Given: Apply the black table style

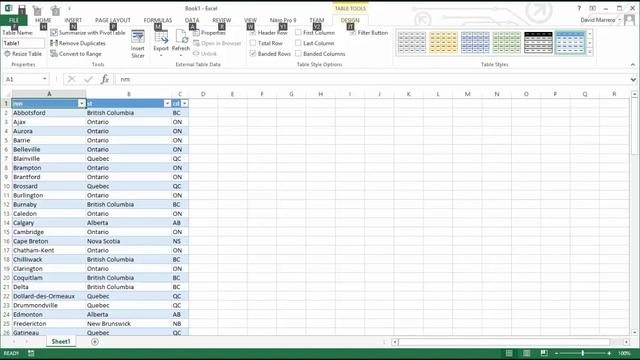Looking at the screenshot, I should click(x=538, y=42).
